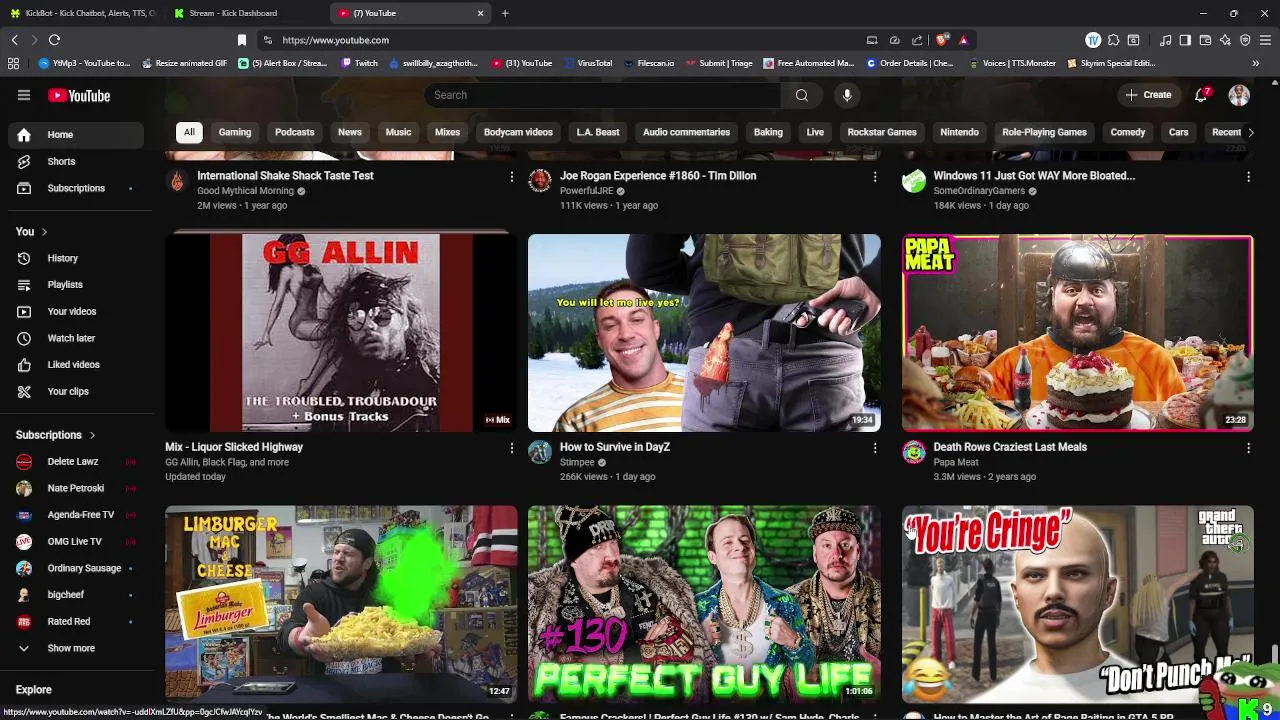Open the Rated Red subscription
The image size is (1280, 720).
click(76, 621)
